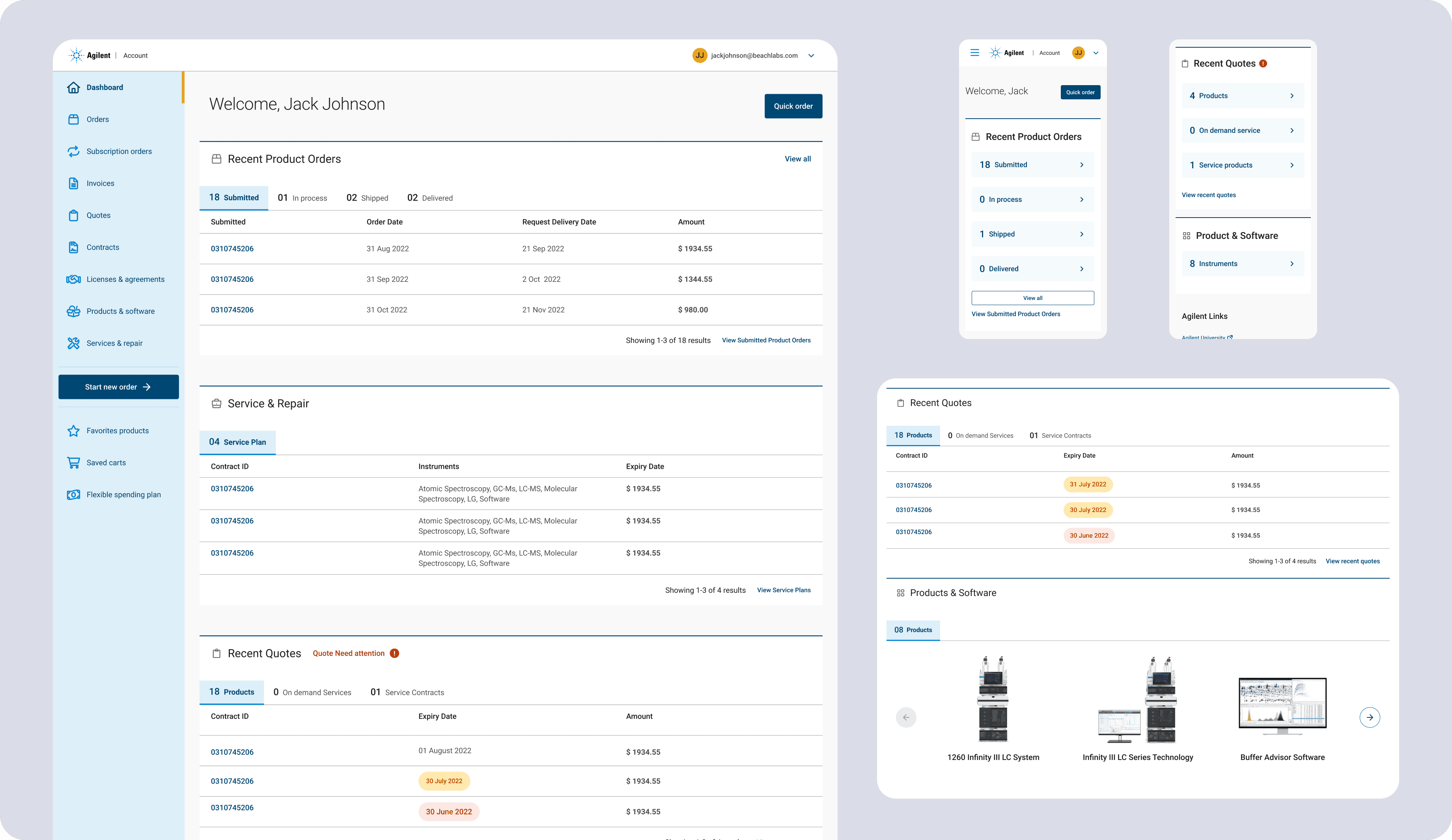Click View recent quotes link in tablet panel
Viewport: 1452px width, 840px height.
(1352, 561)
